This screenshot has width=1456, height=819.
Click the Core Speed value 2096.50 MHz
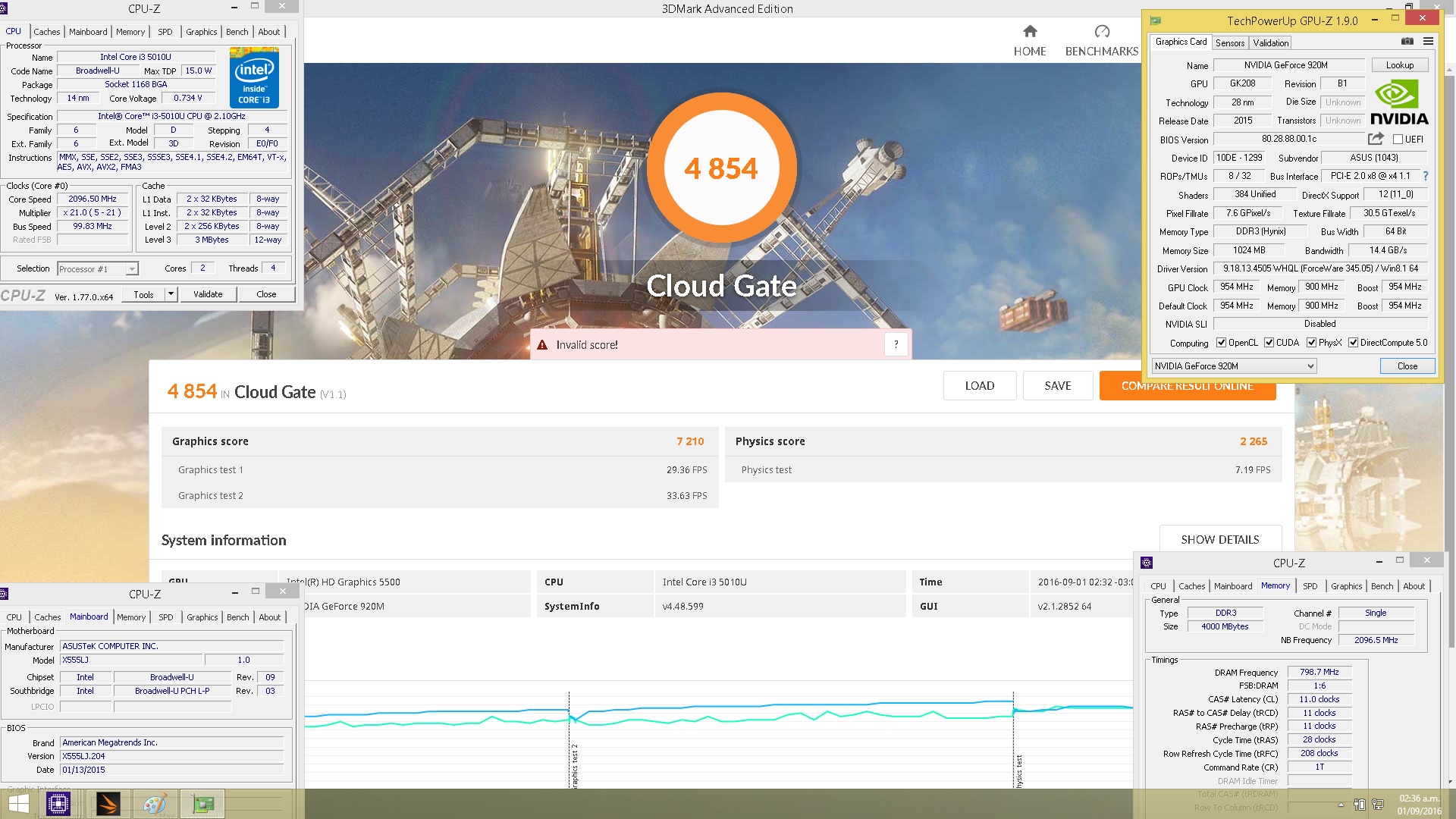coord(93,199)
